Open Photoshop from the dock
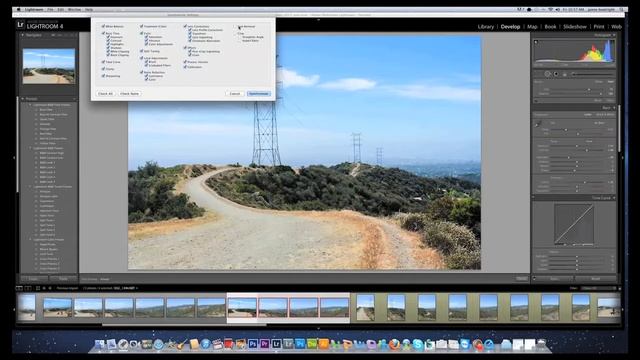The image size is (640, 360). click(253, 344)
